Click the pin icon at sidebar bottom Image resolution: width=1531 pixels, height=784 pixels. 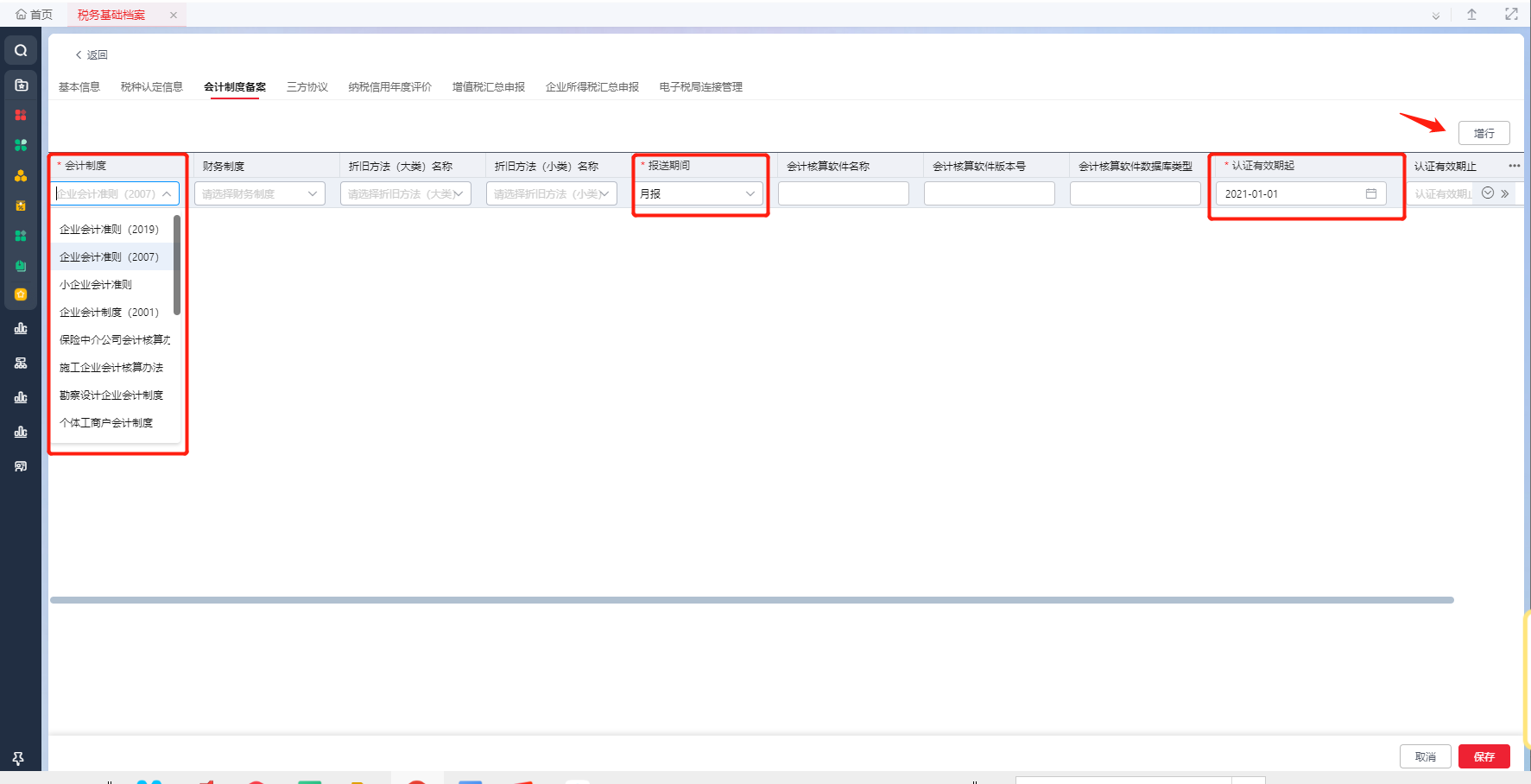[x=18, y=758]
